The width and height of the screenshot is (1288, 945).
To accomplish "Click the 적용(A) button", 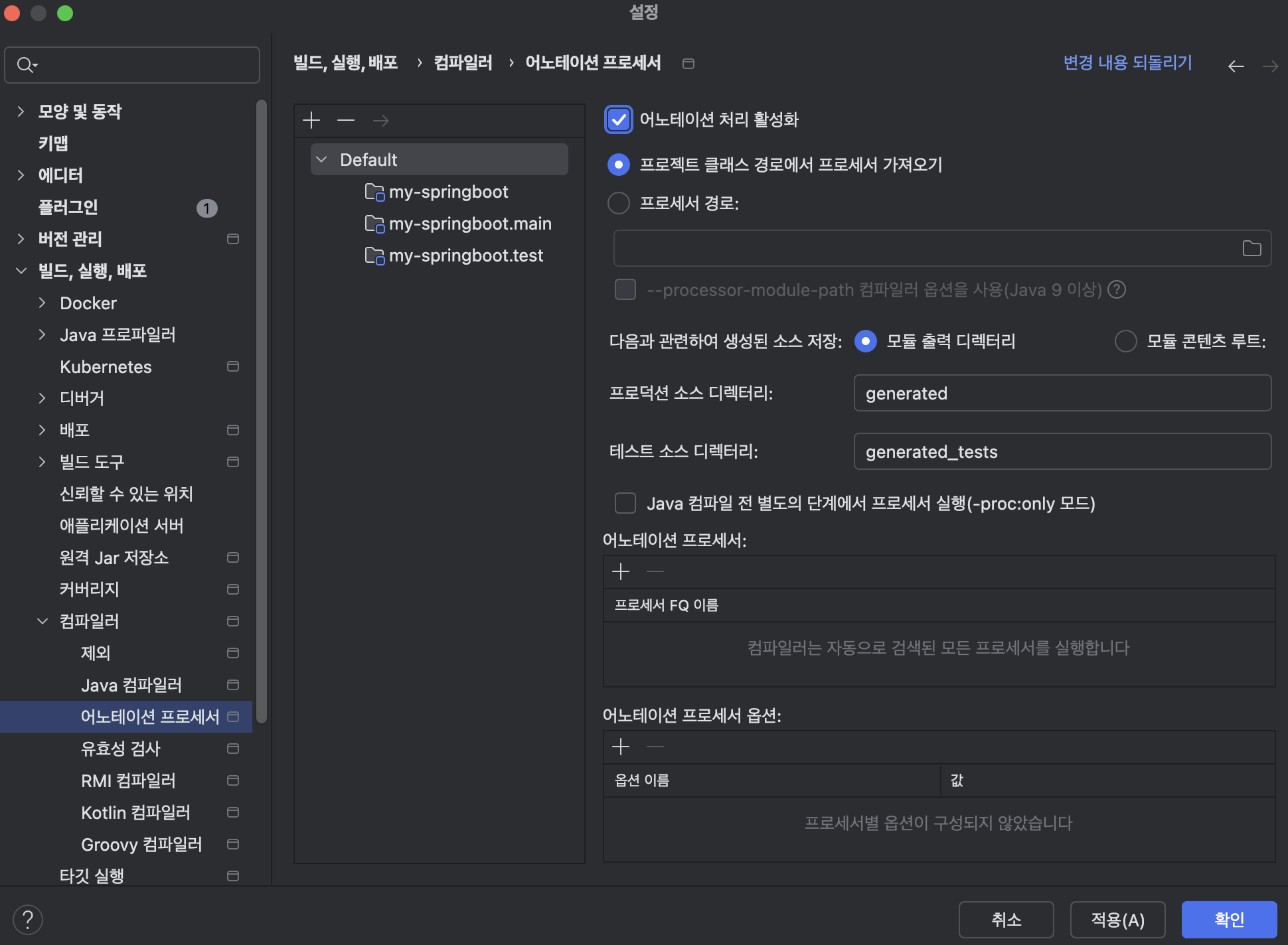I will click(x=1117, y=920).
